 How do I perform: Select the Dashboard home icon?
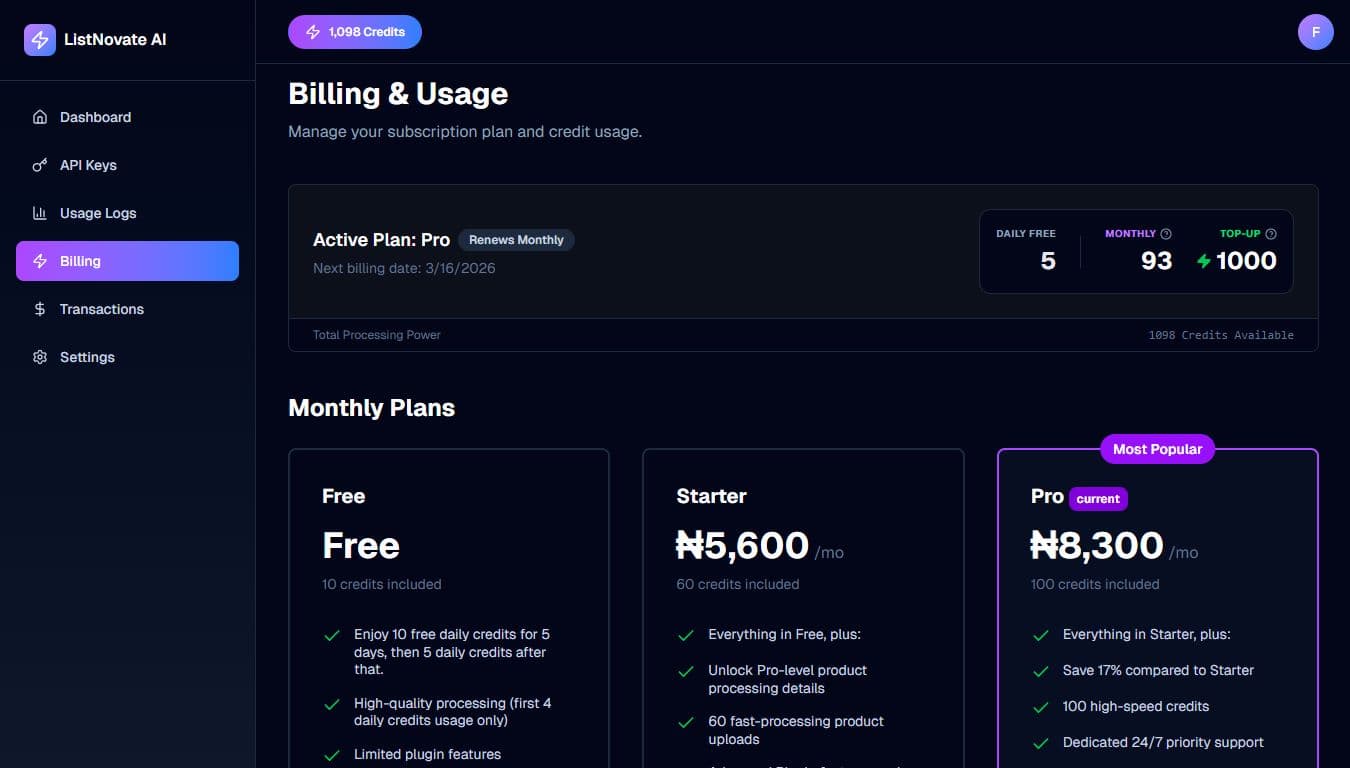pyautogui.click(x=40, y=117)
